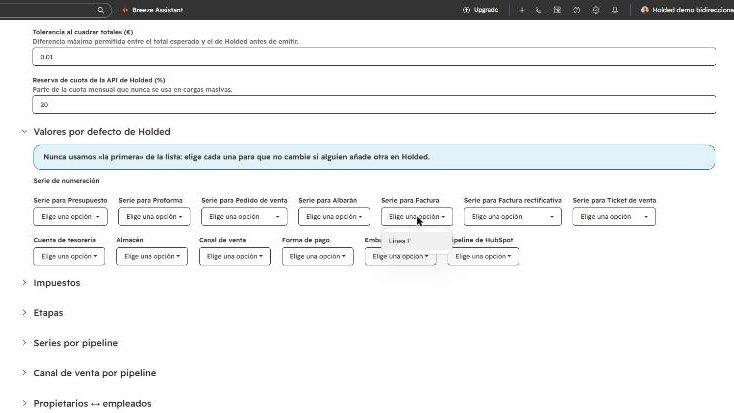Image resolution: width=734 pixels, height=413 pixels.
Task: Click the Reserva de cuota API field
Action: click(374, 104)
